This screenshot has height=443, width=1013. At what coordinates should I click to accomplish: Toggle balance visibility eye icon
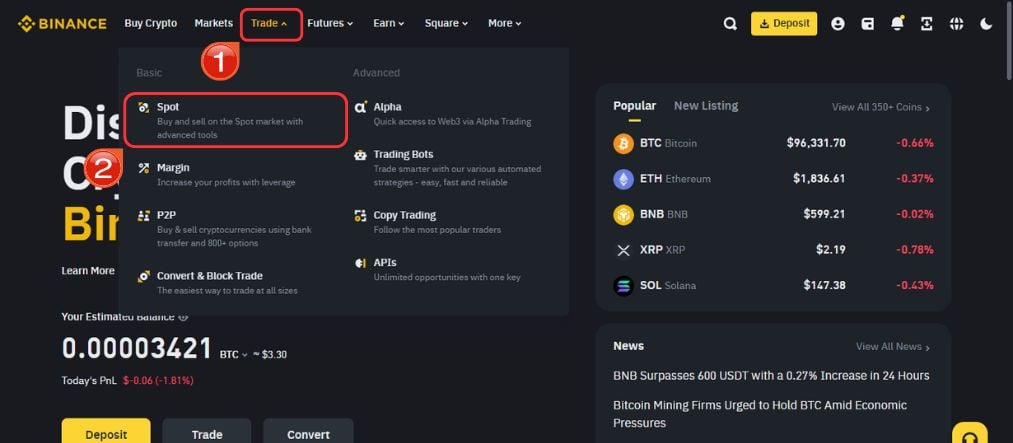tap(183, 317)
